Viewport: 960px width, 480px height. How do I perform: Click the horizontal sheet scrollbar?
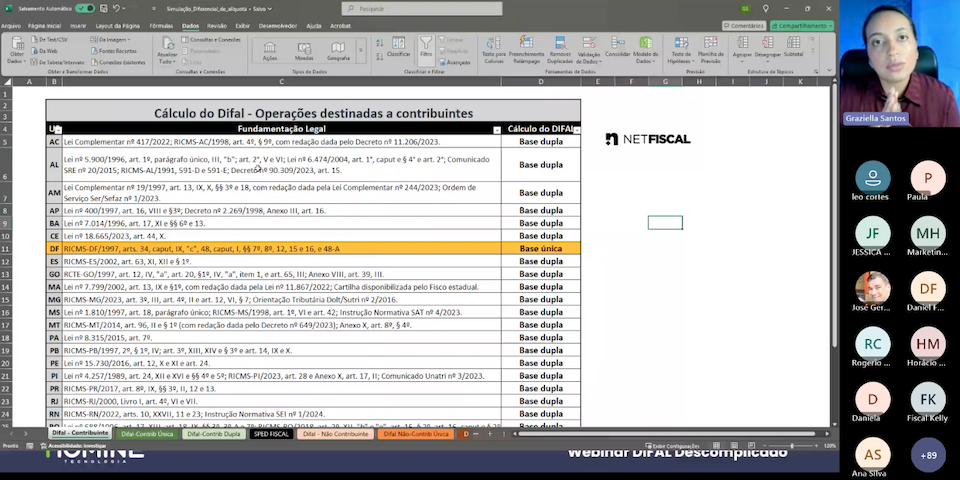point(667,434)
